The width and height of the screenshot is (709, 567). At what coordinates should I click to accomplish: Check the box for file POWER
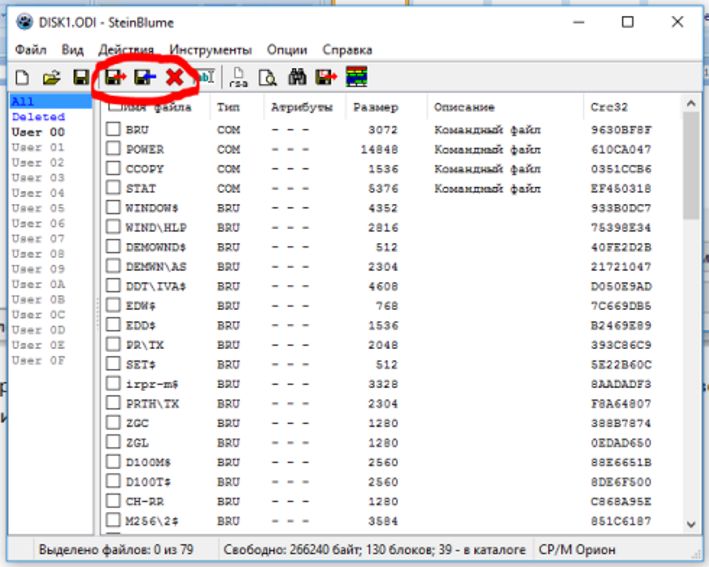113,148
